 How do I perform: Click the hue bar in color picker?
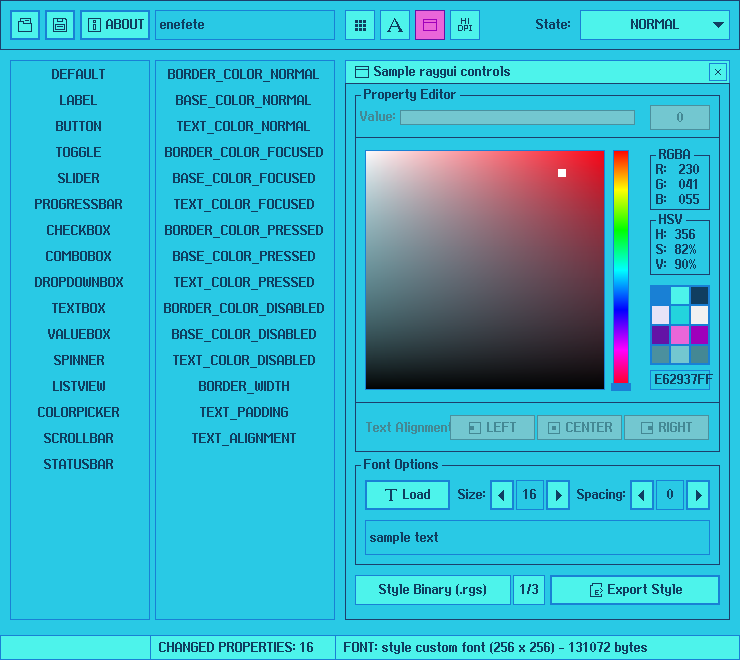click(x=621, y=268)
